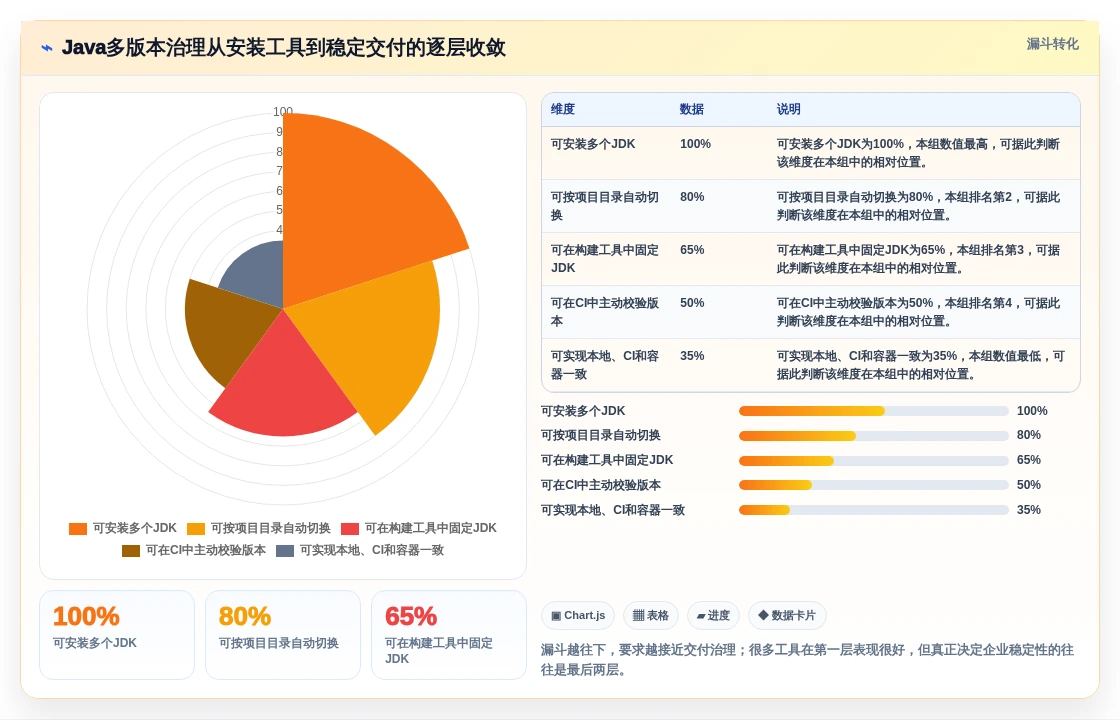This screenshot has height=720, width=1120.
Task: Click the 100% value beside the first progress bar
Action: click(x=1032, y=411)
